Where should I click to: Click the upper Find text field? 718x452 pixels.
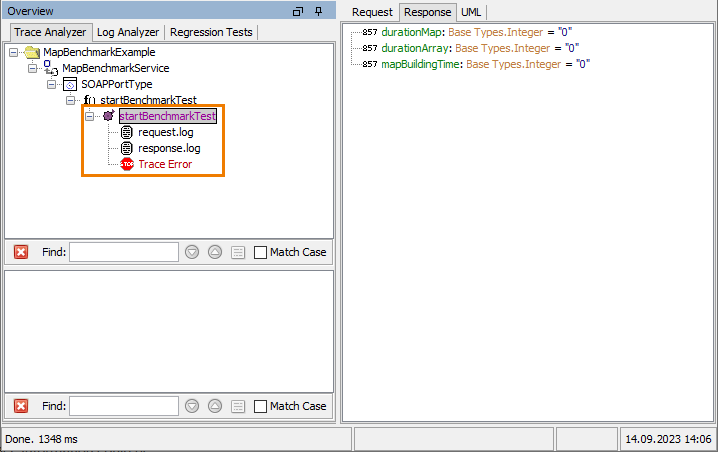tap(123, 252)
